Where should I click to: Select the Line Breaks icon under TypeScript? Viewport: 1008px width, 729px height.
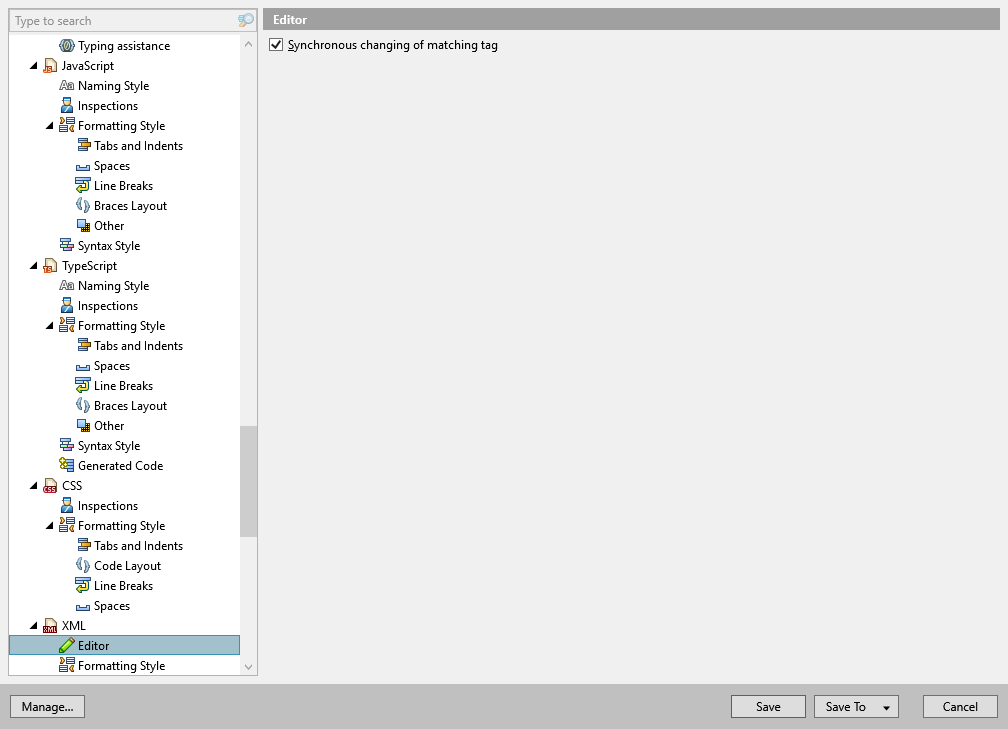(84, 385)
